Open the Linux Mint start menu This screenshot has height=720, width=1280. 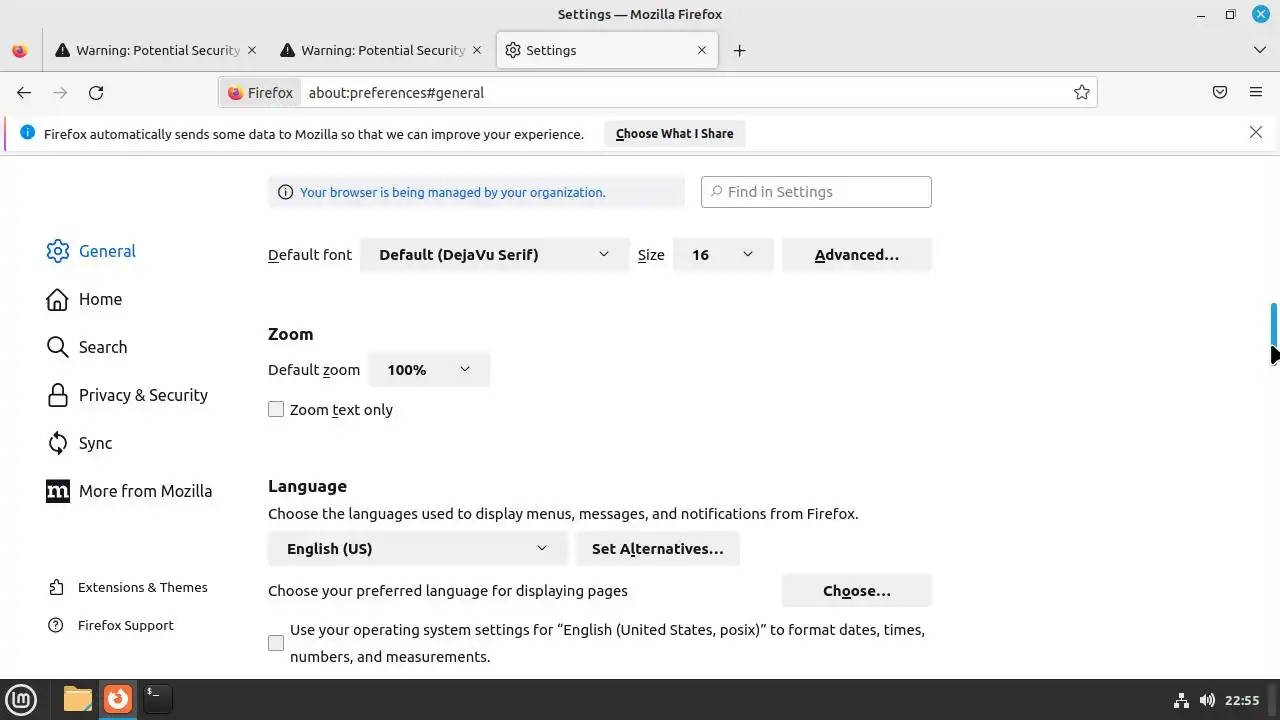pyautogui.click(x=21, y=699)
